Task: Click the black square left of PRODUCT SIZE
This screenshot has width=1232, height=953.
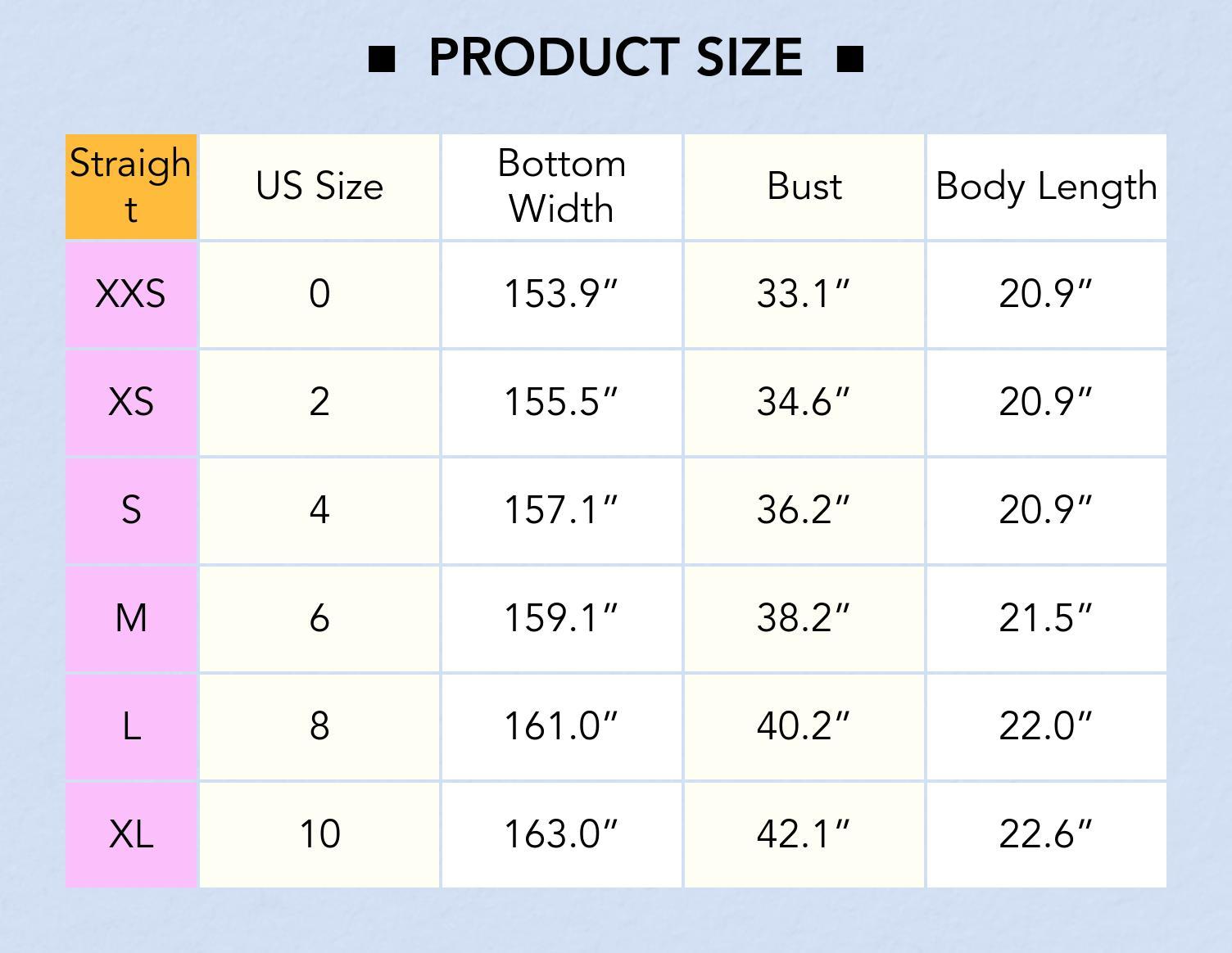Action: (382, 60)
